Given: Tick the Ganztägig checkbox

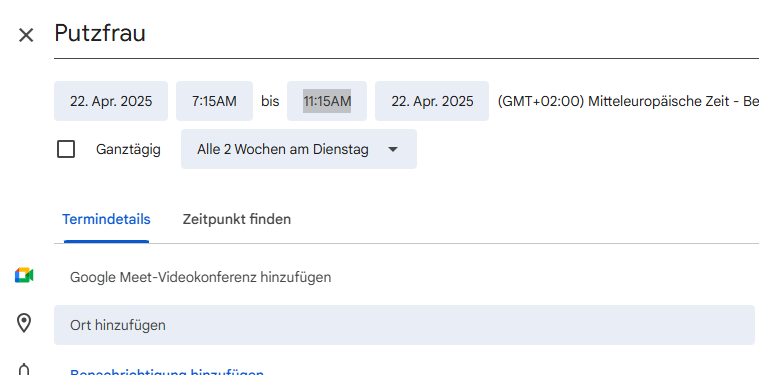Looking at the screenshot, I should click(x=66, y=150).
